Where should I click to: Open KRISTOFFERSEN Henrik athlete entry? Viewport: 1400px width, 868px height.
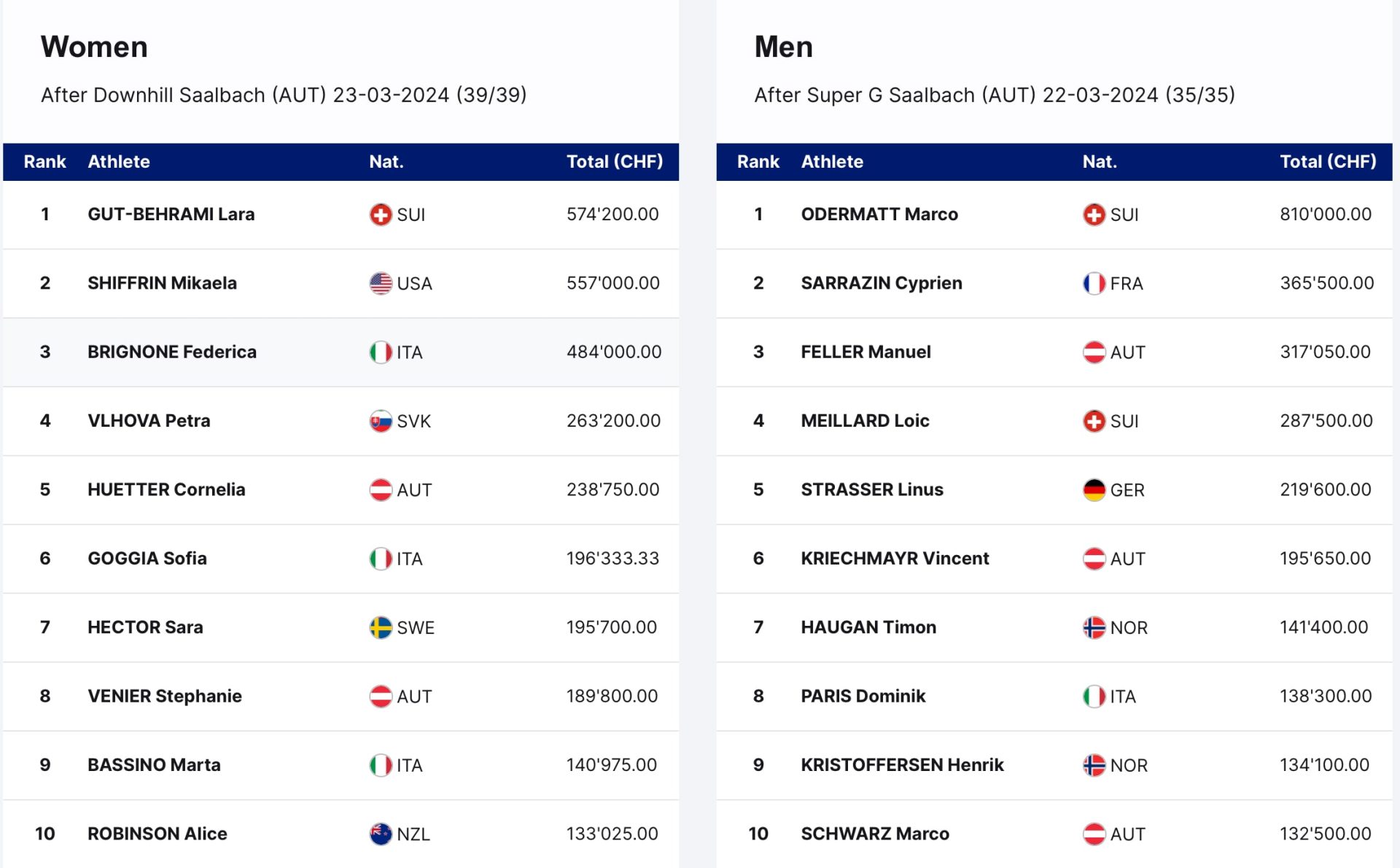902,764
